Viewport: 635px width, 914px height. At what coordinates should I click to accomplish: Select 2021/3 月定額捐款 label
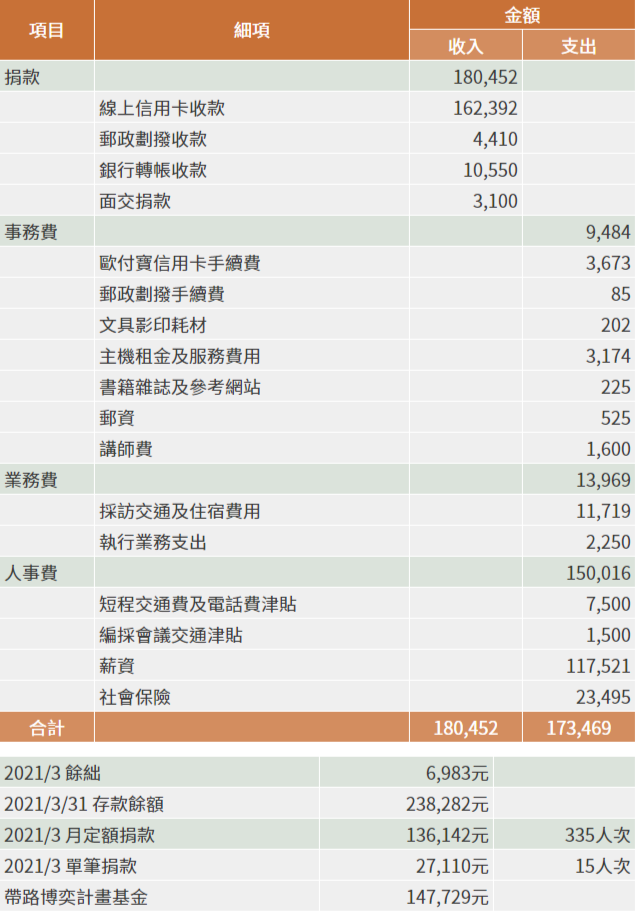pyautogui.click(x=79, y=835)
